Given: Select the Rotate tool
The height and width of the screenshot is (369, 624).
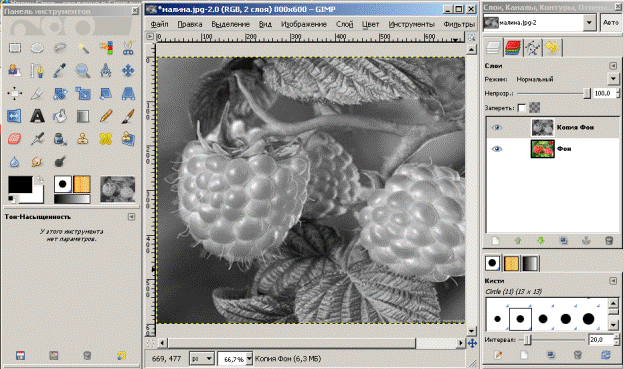Looking at the screenshot, I should point(60,94).
